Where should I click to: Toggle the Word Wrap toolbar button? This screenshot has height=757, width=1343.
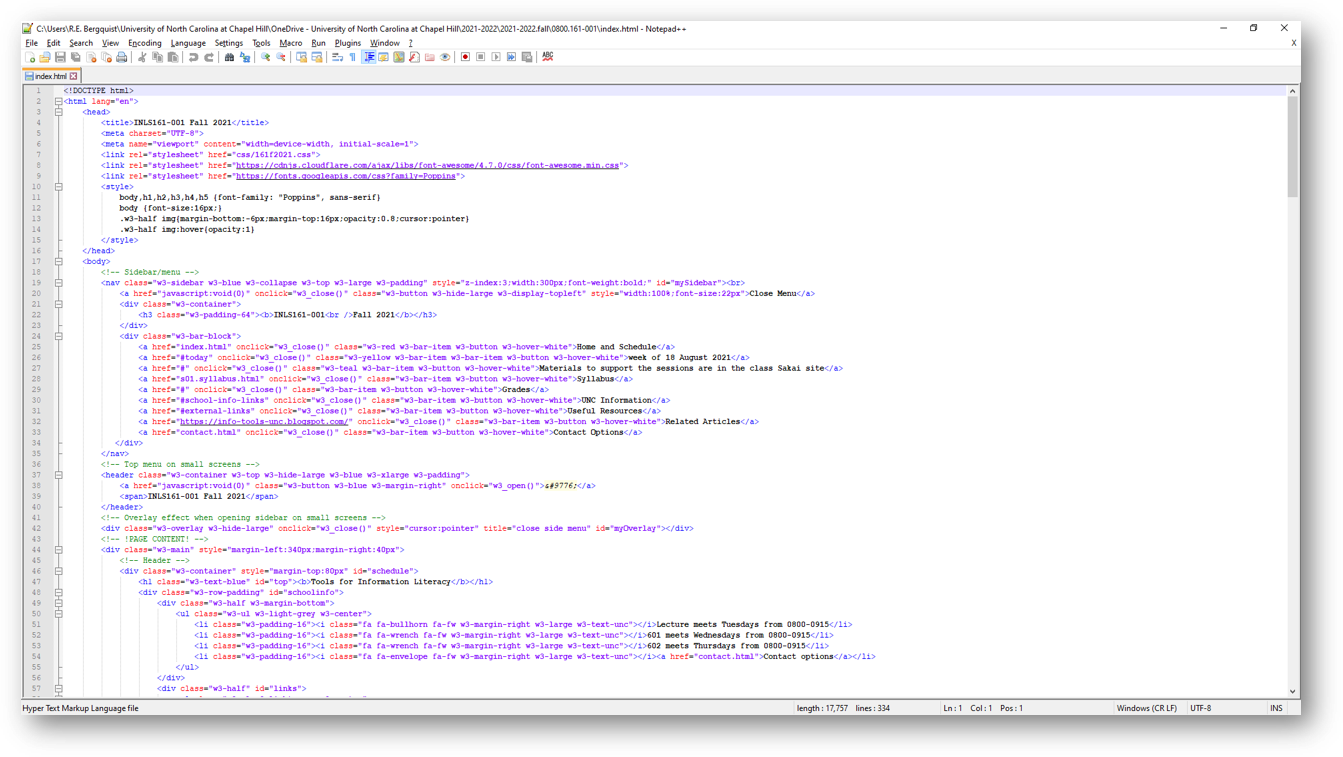coord(337,57)
